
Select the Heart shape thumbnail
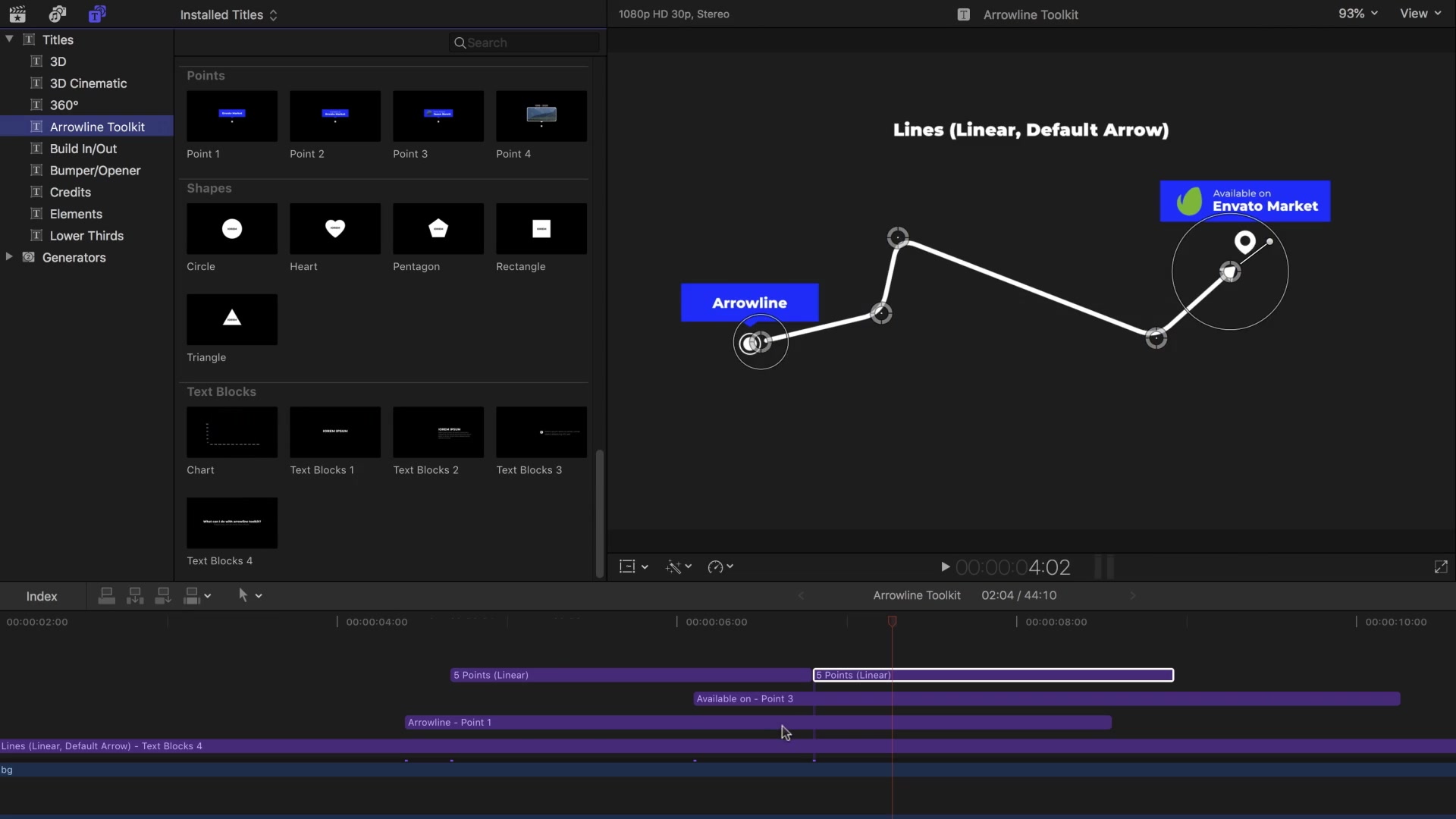click(x=335, y=228)
